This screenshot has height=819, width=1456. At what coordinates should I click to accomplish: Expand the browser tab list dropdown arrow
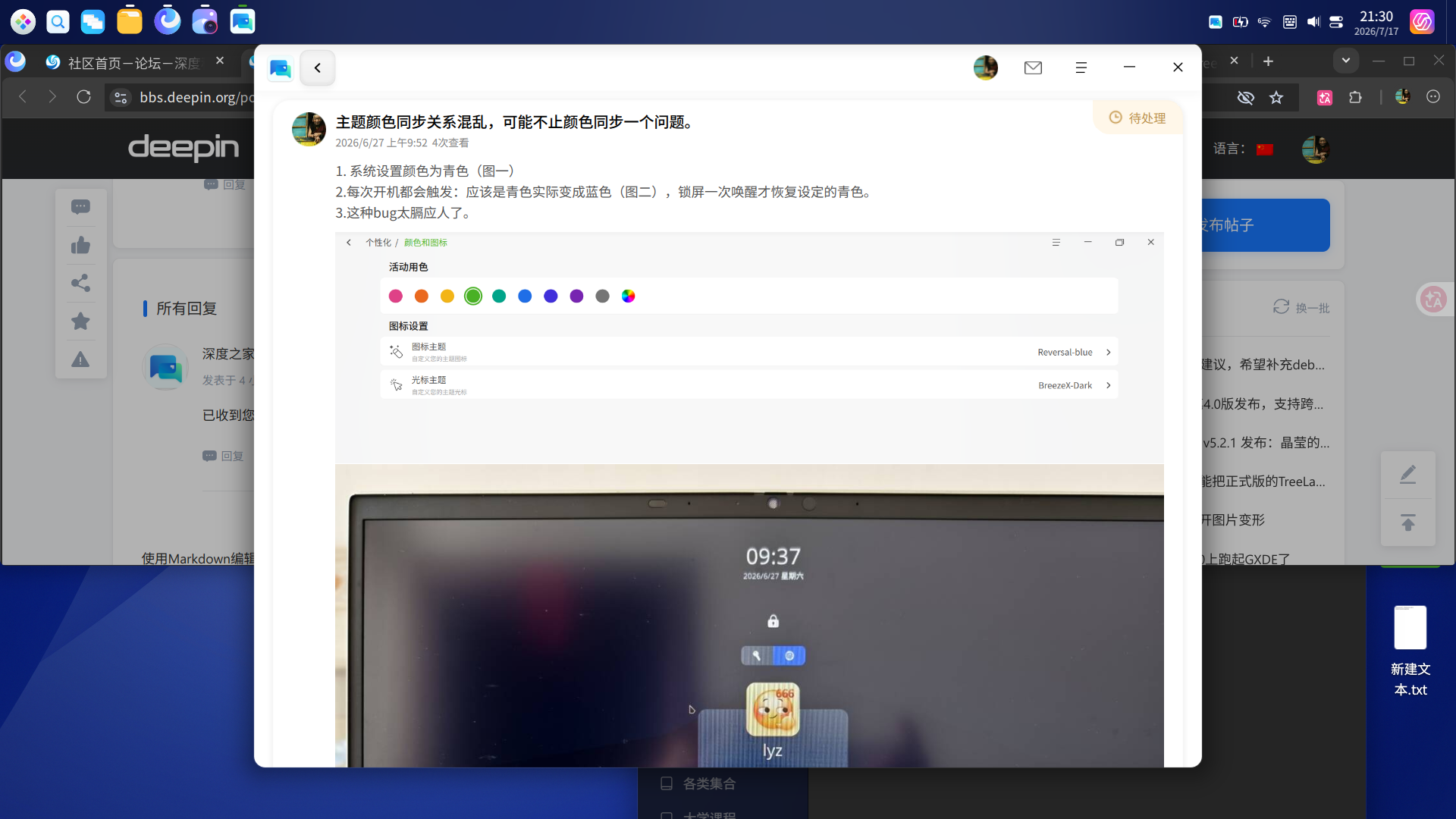[x=1346, y=61]
